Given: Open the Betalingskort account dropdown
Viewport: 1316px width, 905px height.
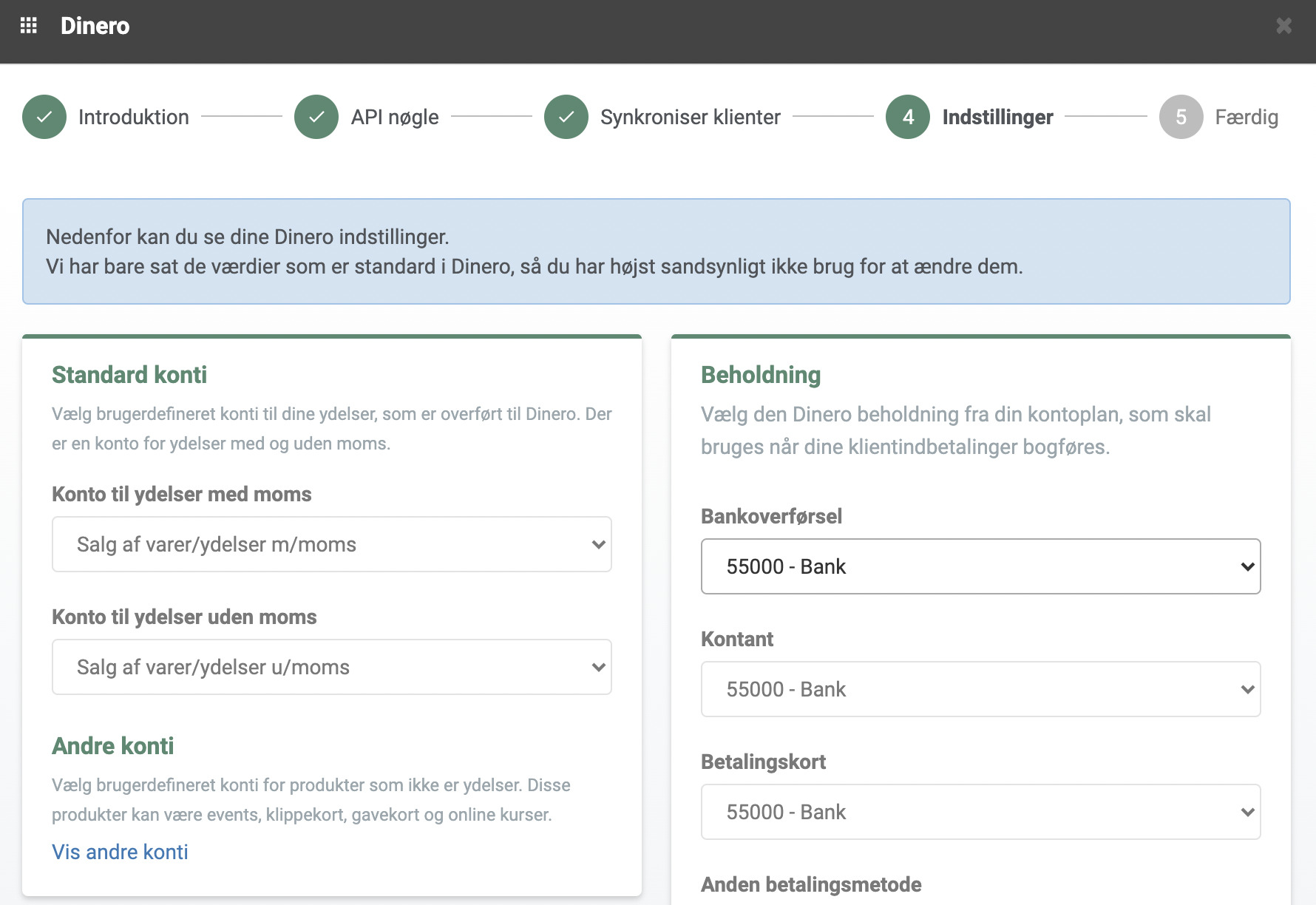Looking at the screenshot, I should 981,812.
